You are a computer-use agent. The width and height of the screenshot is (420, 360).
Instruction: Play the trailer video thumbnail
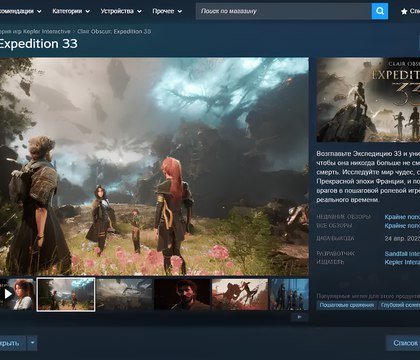click(17, 294)
